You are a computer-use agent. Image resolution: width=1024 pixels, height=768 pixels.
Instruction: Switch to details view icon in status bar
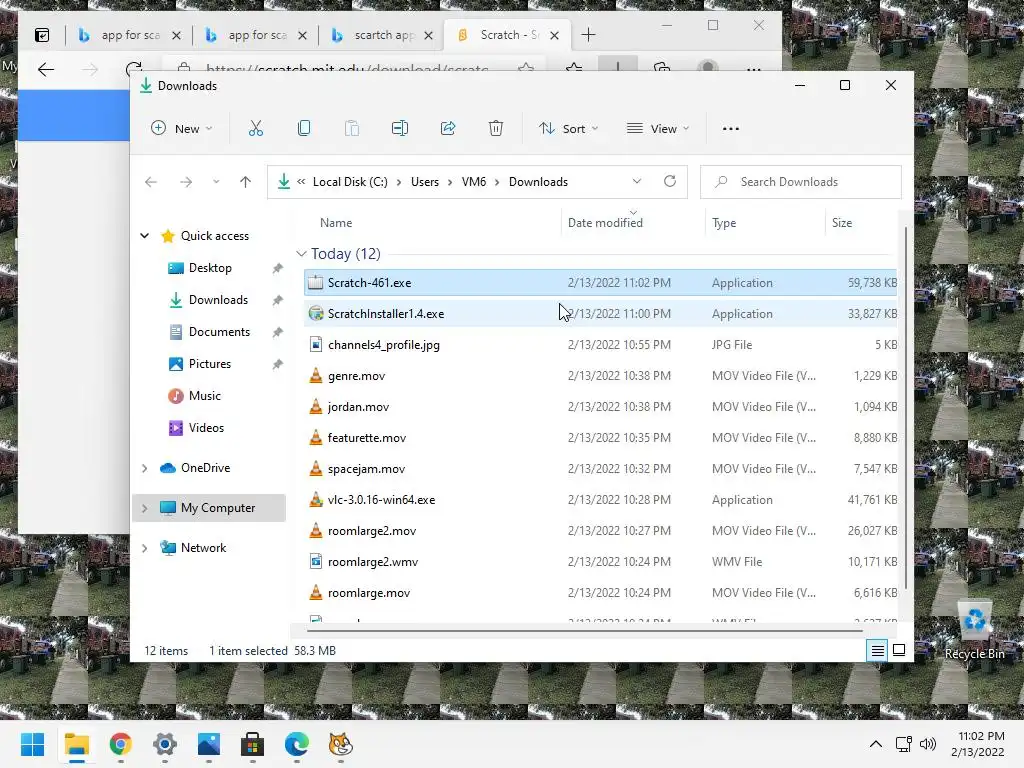click(x=877, y=650)
